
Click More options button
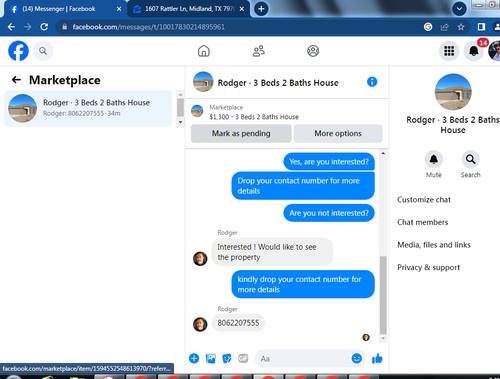pyautogui.click(x=338, y=133)
